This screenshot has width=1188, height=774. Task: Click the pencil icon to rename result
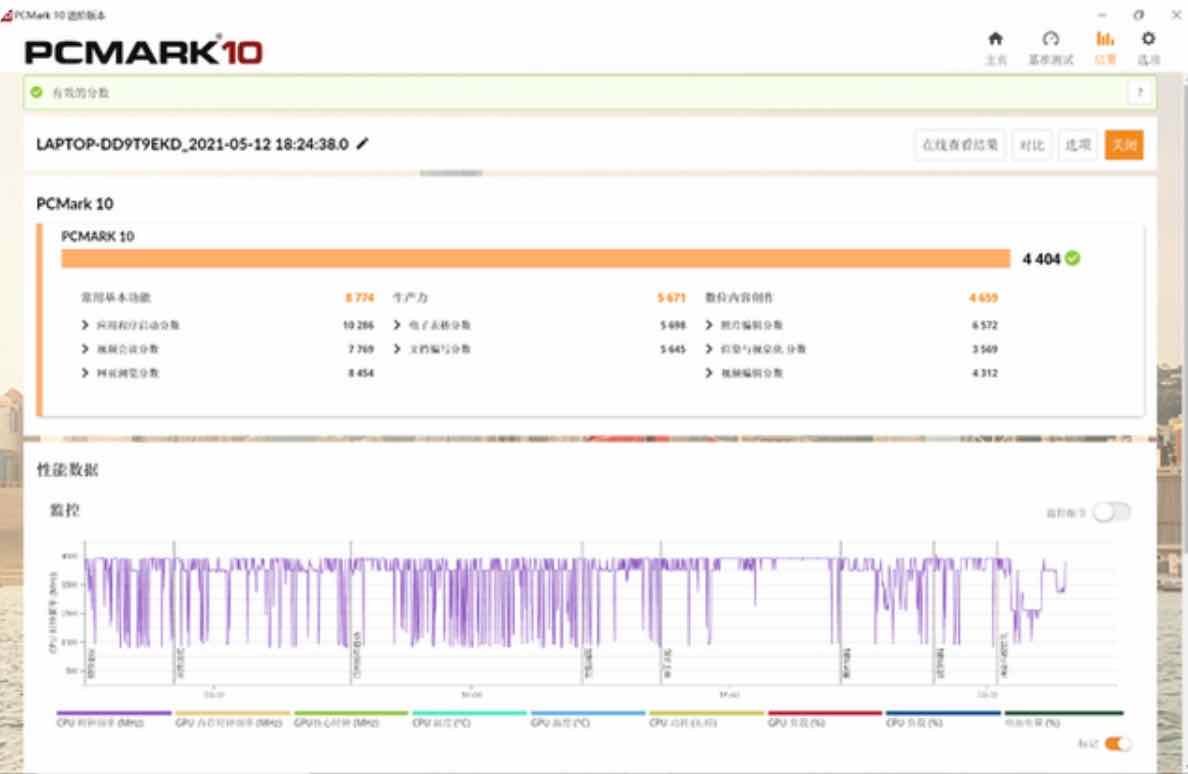[362, 143]
